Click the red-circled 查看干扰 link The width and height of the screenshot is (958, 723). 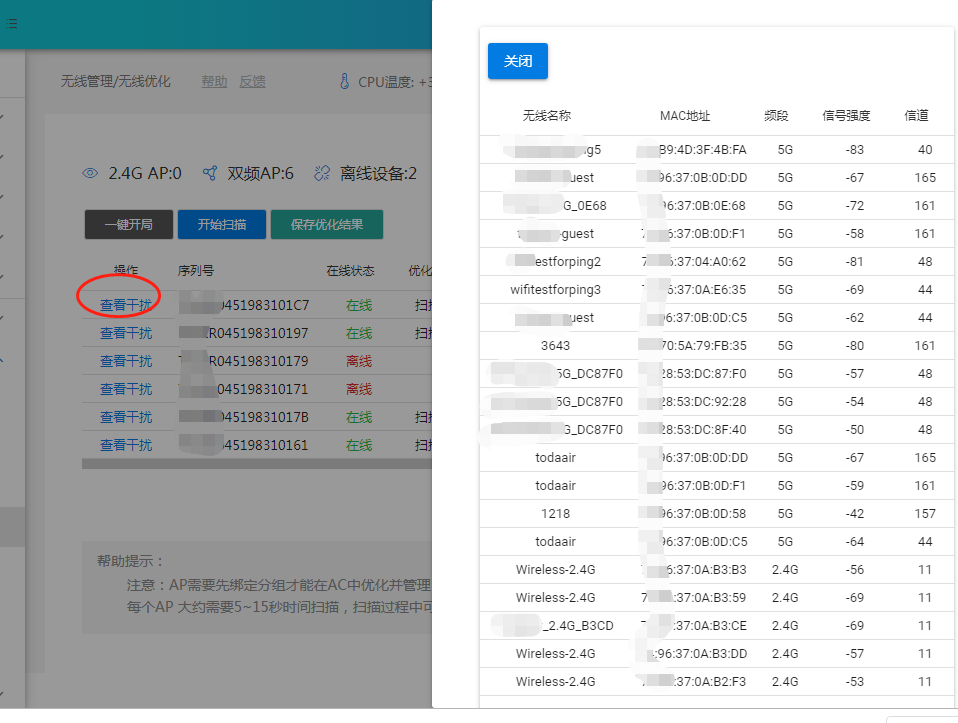coord(126,305)
